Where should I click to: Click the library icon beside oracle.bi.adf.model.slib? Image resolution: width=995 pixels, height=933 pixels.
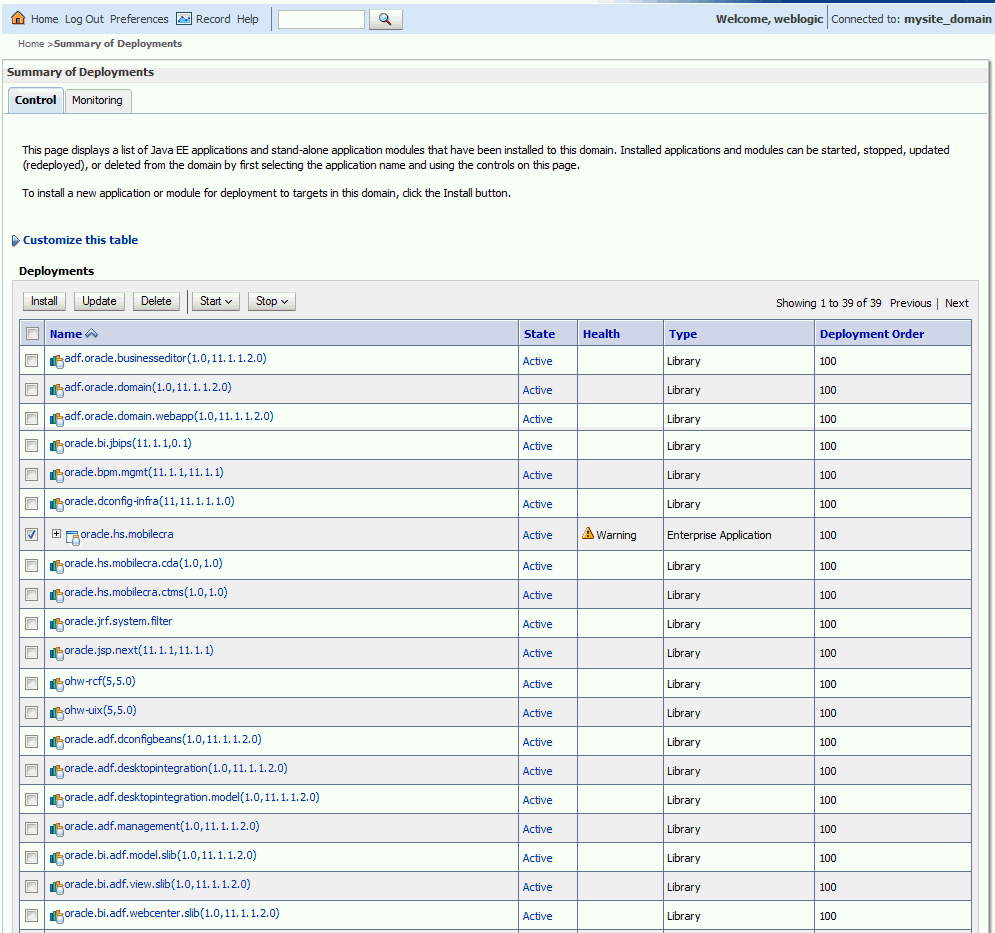coord(56,859)
